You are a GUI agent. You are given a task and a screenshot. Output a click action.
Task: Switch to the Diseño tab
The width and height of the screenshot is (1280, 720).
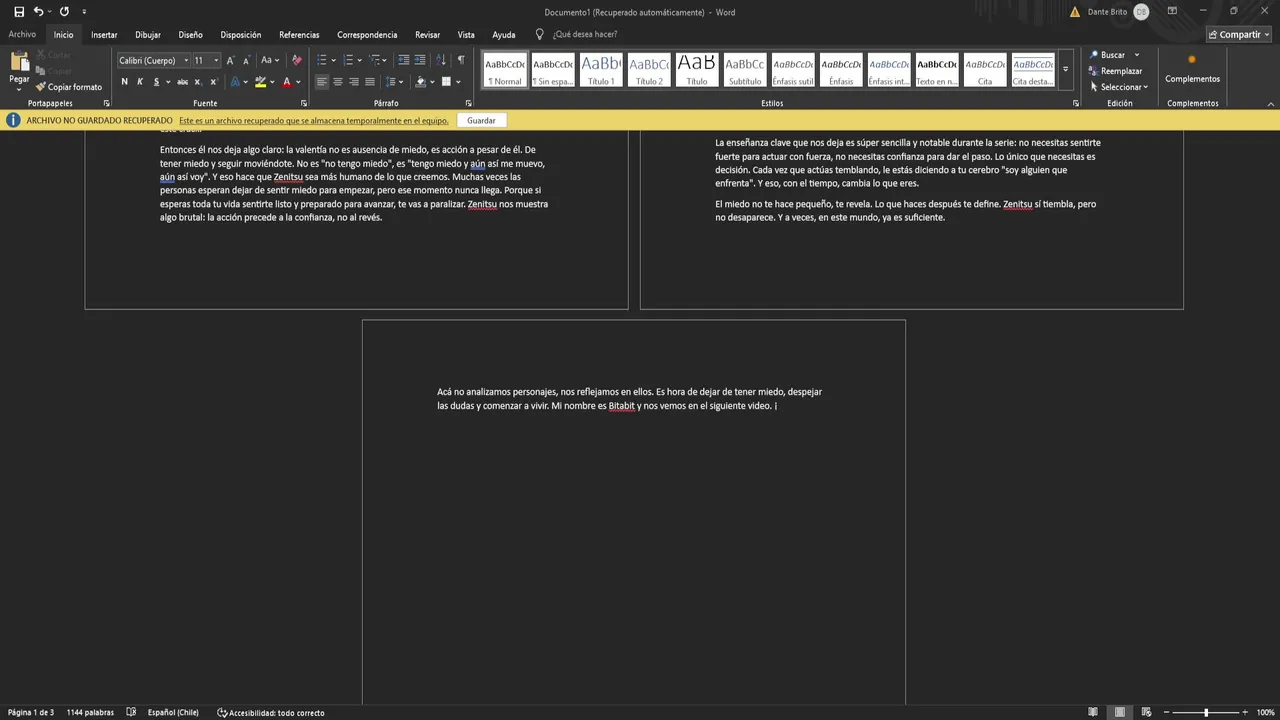(190, 34)
